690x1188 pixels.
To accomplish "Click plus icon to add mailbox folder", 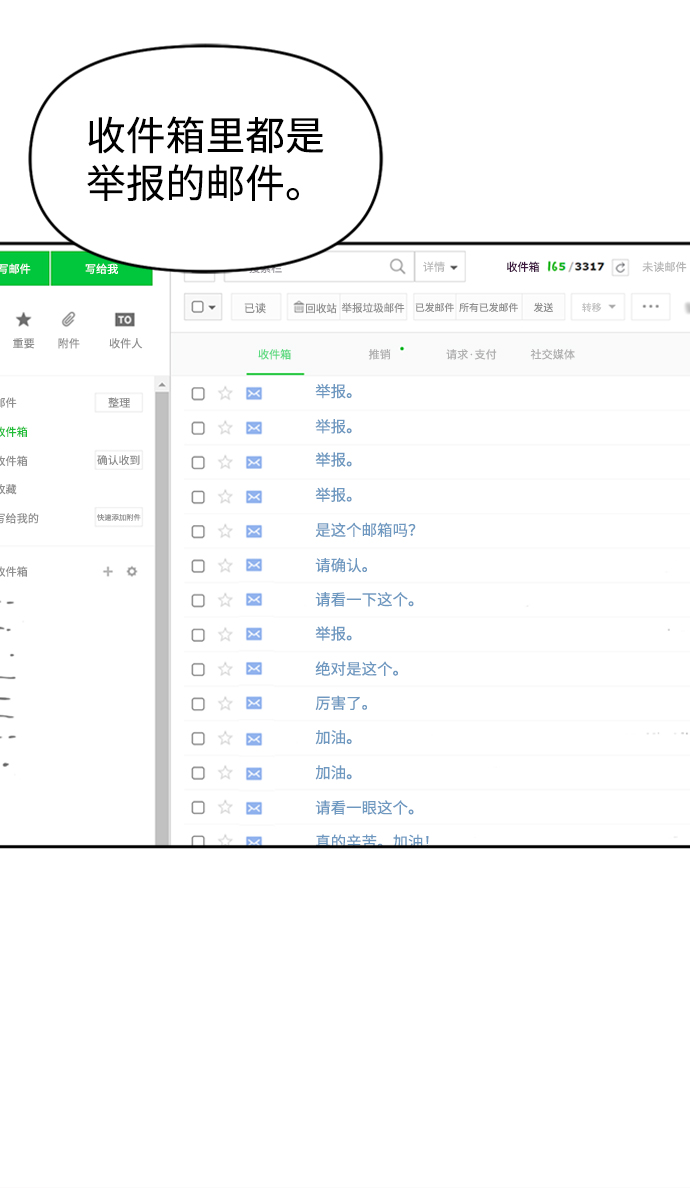I will click(108, 572).
